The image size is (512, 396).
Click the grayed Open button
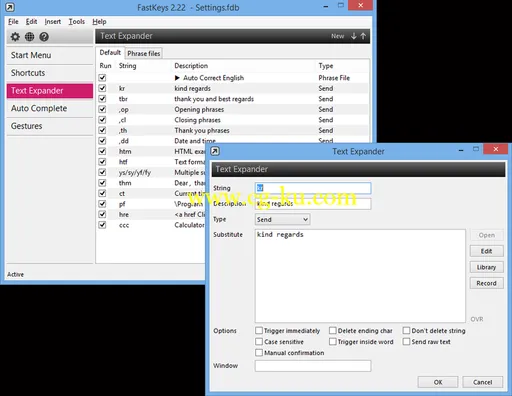486,235
